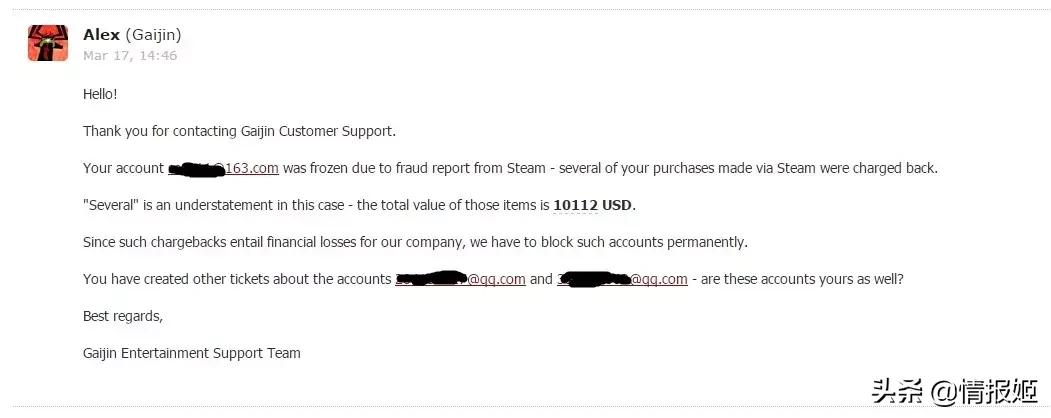Click the black redaction mark before 163.com

point(196,168)
